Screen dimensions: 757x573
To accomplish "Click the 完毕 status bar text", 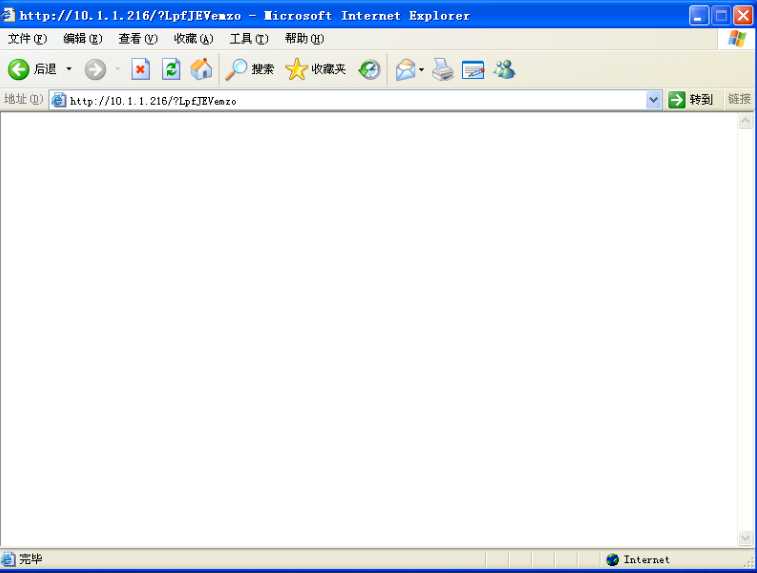I will (30, 559).
